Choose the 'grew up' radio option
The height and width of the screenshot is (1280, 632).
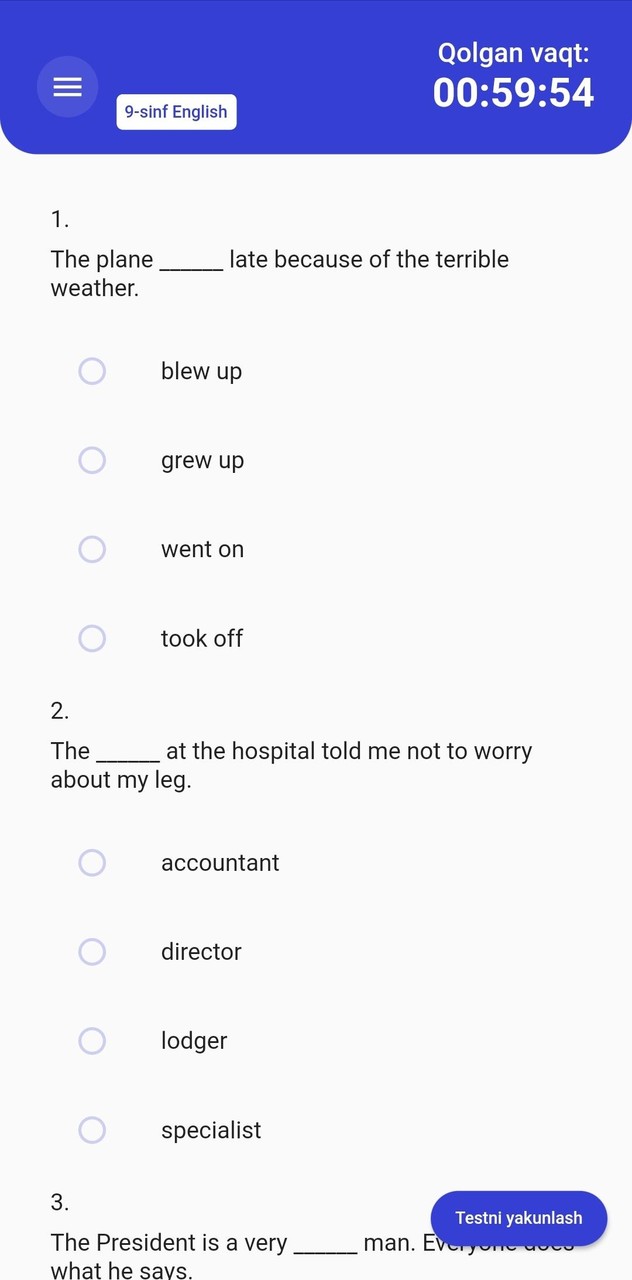tap(92, 460)
